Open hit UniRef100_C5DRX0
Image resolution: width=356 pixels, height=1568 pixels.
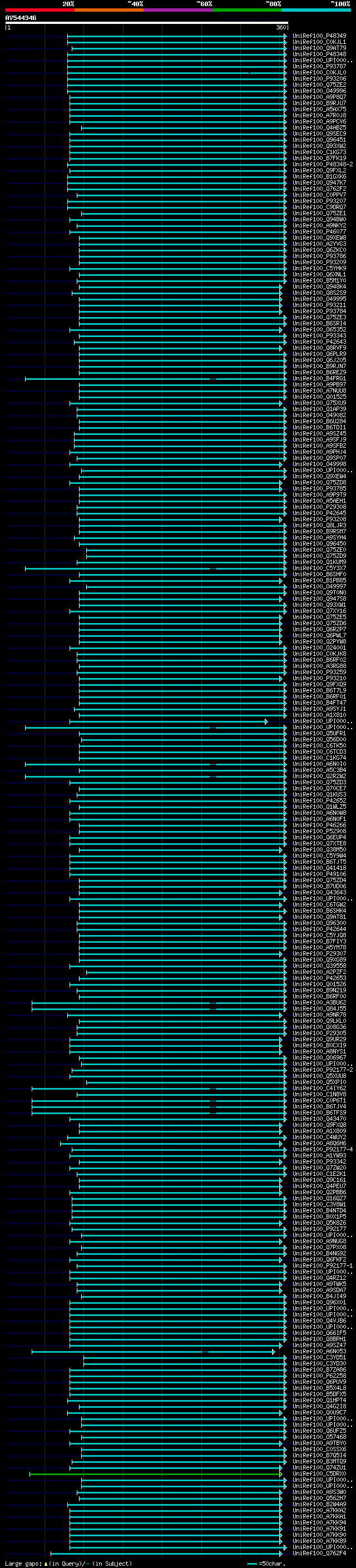(319, 1473)
